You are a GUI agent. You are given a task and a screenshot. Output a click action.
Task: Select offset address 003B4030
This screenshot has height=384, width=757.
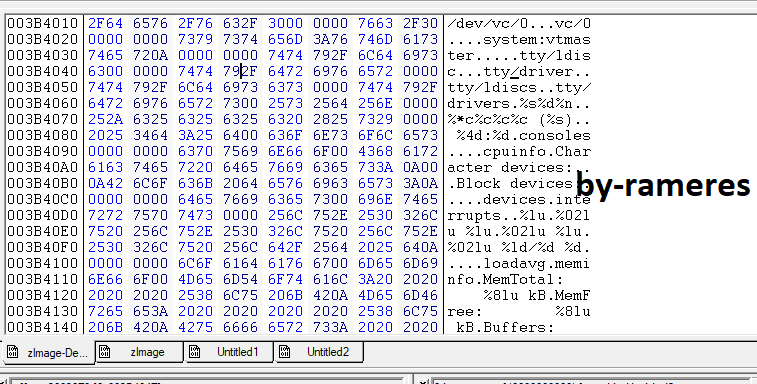(42, 55)
